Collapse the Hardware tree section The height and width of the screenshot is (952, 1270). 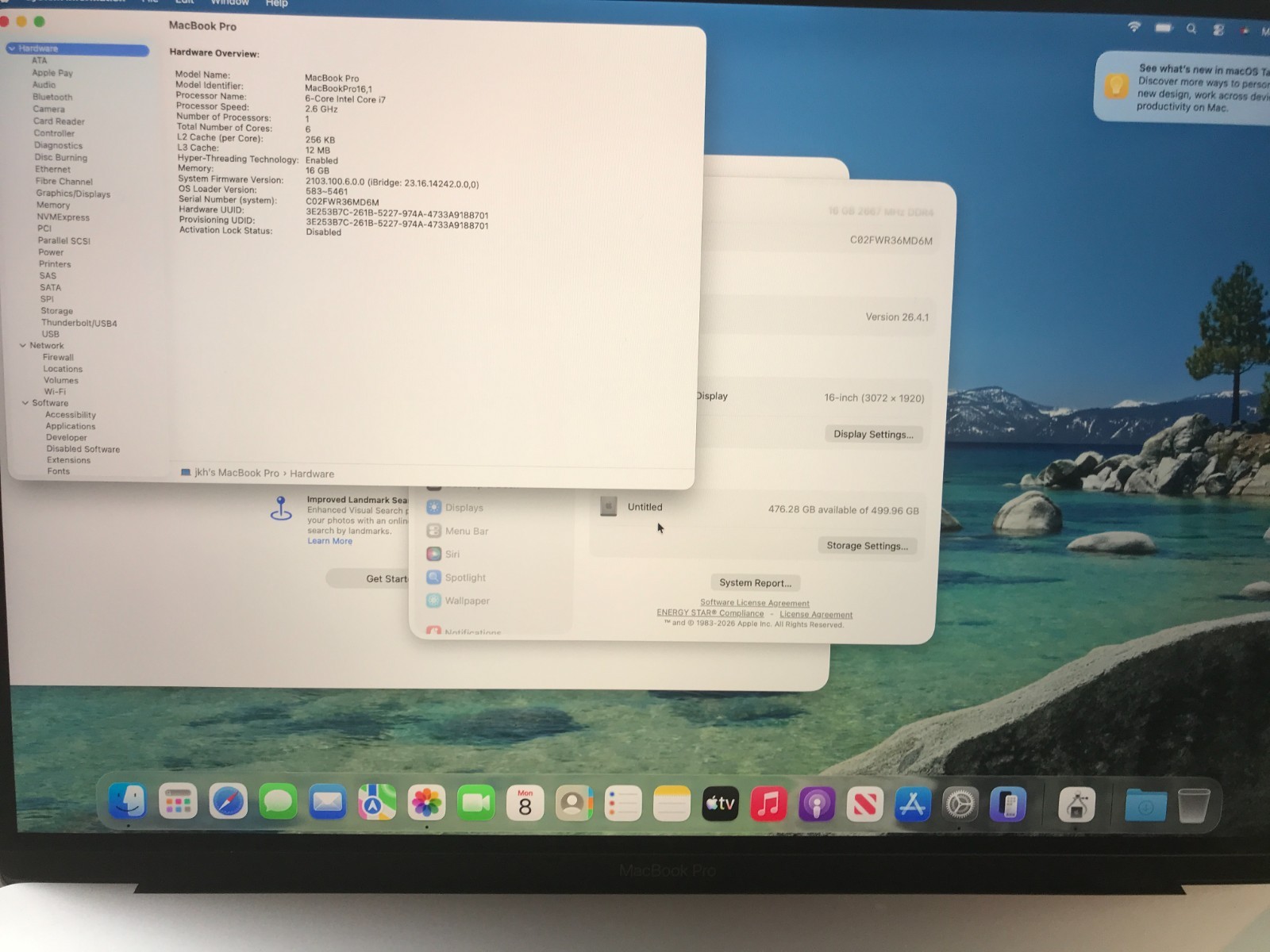coord(12,48)
